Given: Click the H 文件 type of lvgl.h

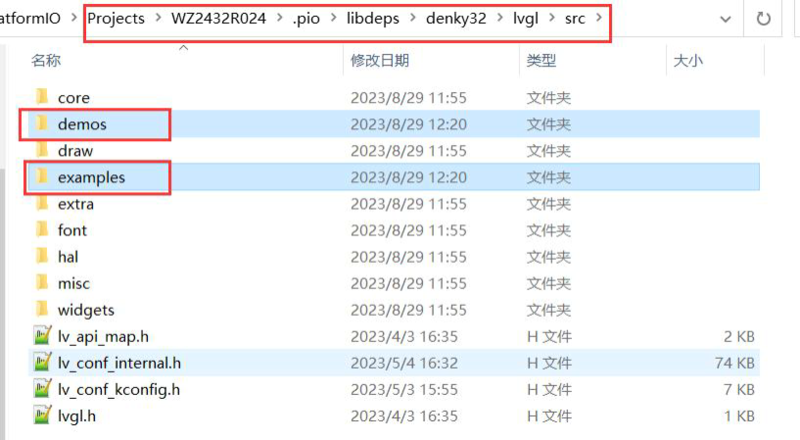Looking at the screenshot, I should pos(549,416).
